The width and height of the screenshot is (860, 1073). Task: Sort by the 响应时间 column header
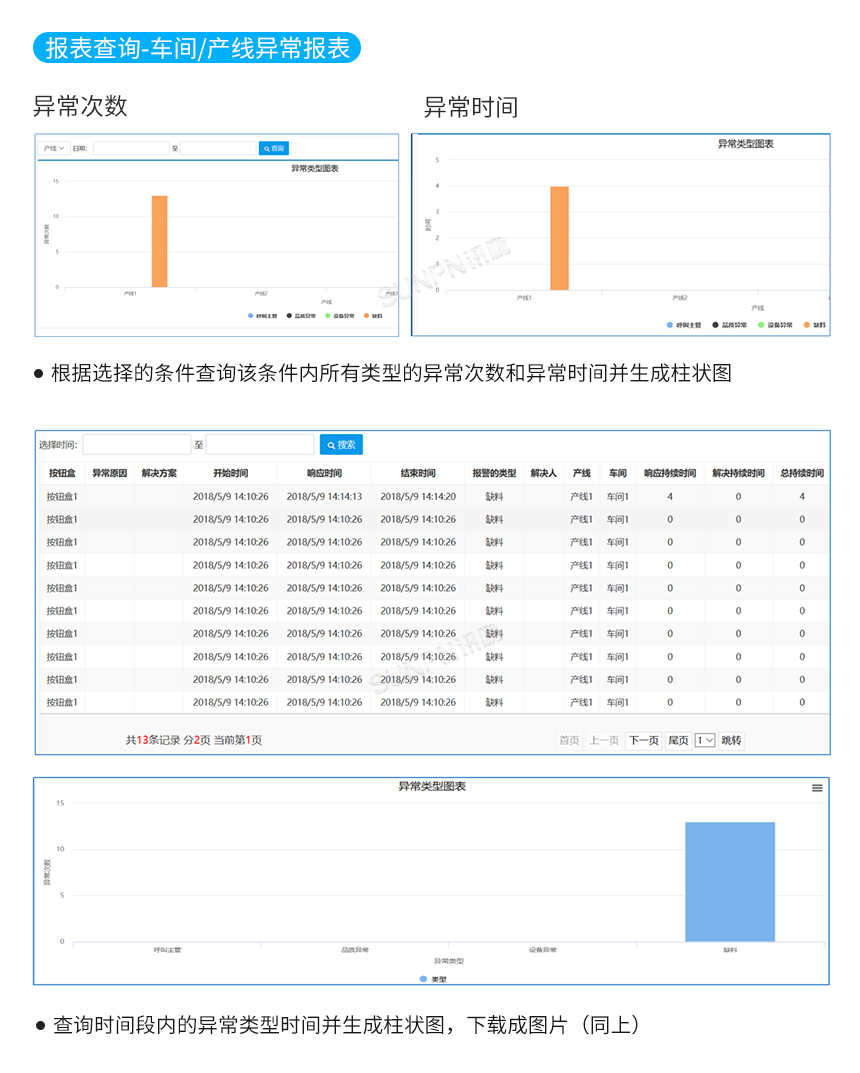coord(324,474)
